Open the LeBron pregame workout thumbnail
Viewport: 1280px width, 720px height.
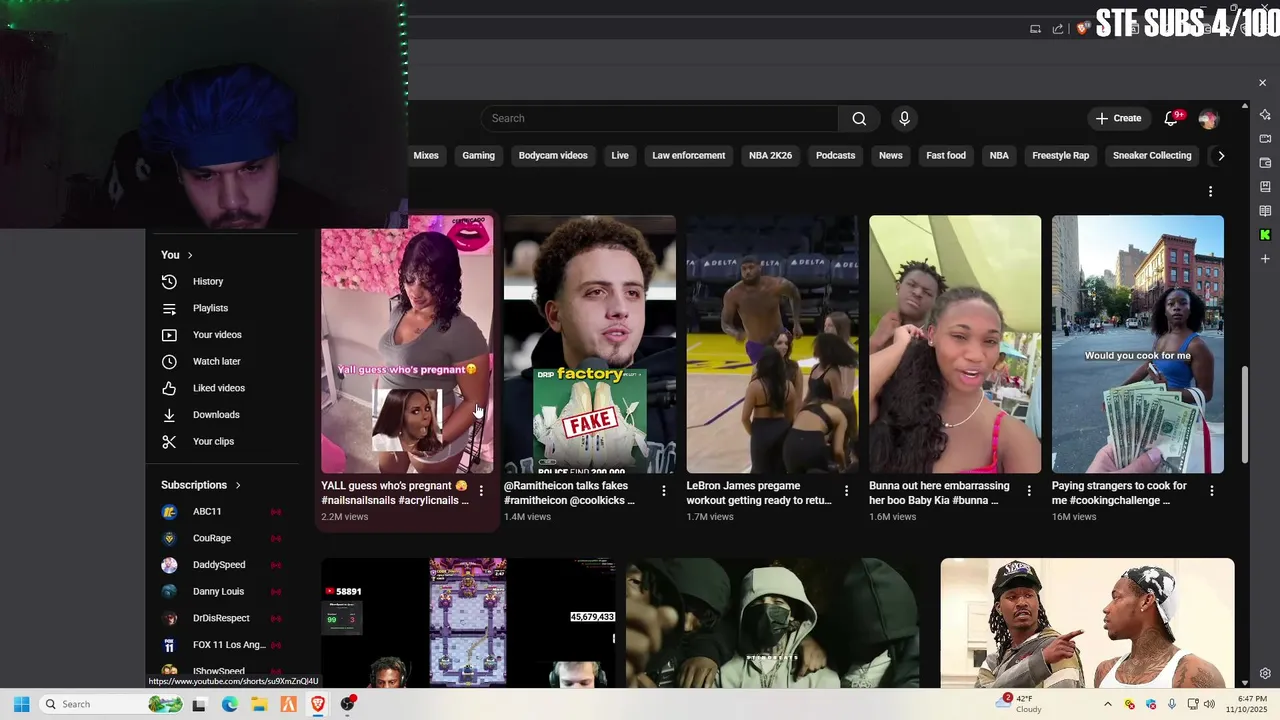[x=772, y=344]
